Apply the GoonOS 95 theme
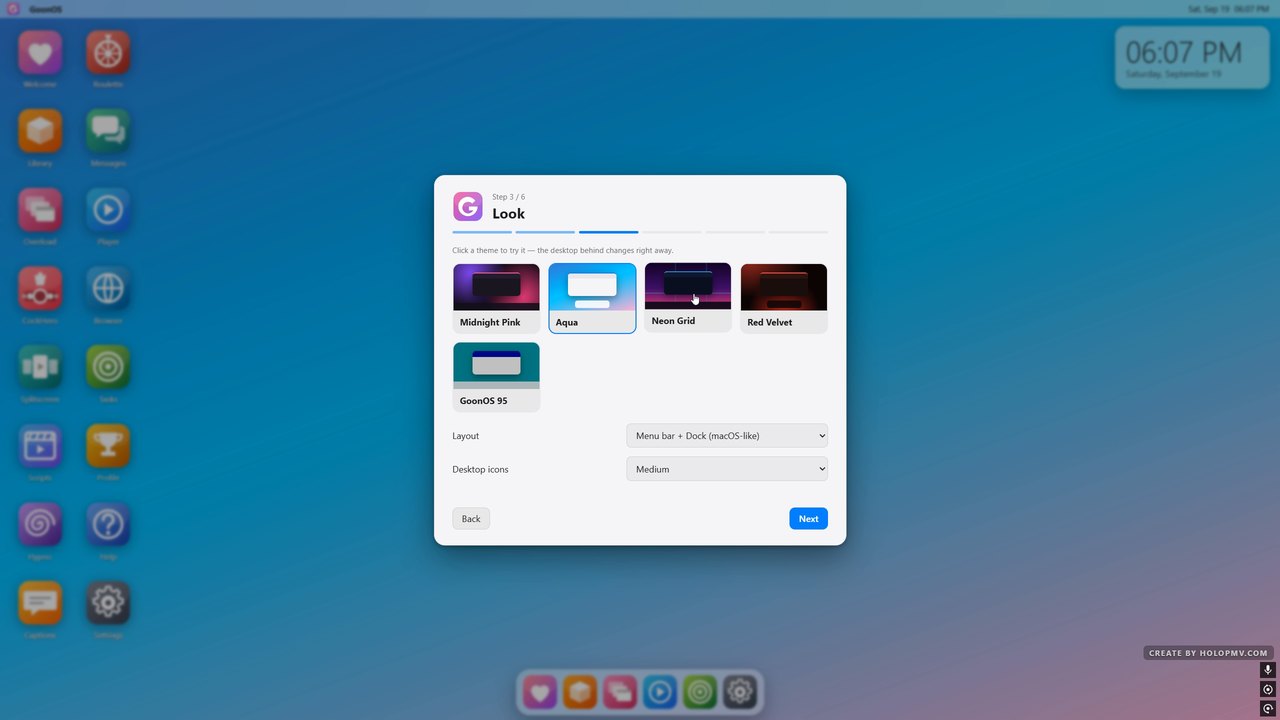This screenshot has height=720, width=1280. point(496,377)
